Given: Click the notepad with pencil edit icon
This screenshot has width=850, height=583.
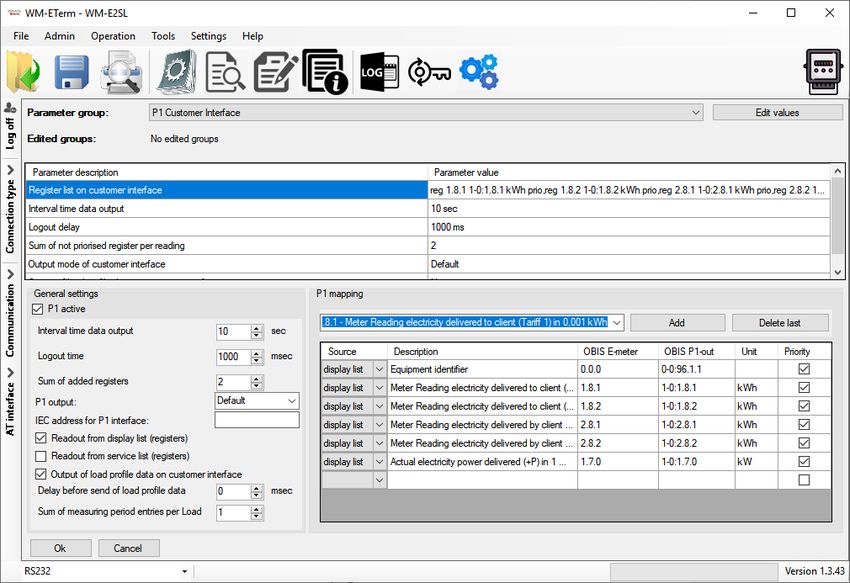Looking at the screenshot, I should click(x=275, y=72).
